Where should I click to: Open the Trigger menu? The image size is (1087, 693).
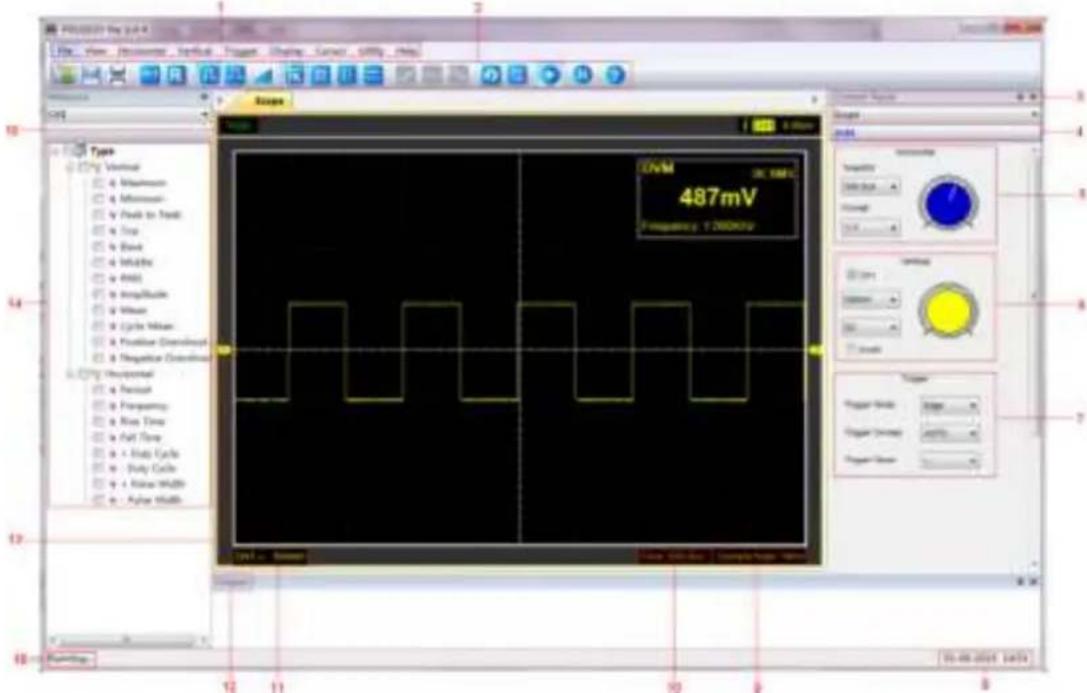click(x=241, y=51)
